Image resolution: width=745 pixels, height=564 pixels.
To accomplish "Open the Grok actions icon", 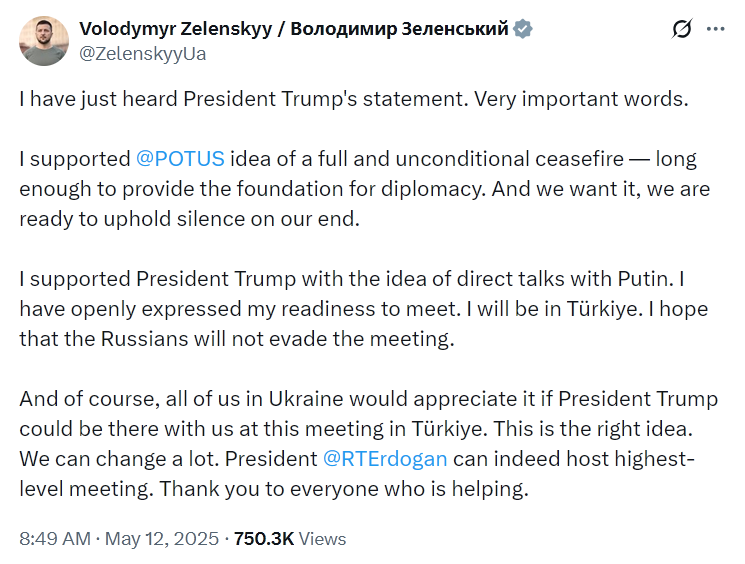I will pyautogui.click(x=681, y=30).
